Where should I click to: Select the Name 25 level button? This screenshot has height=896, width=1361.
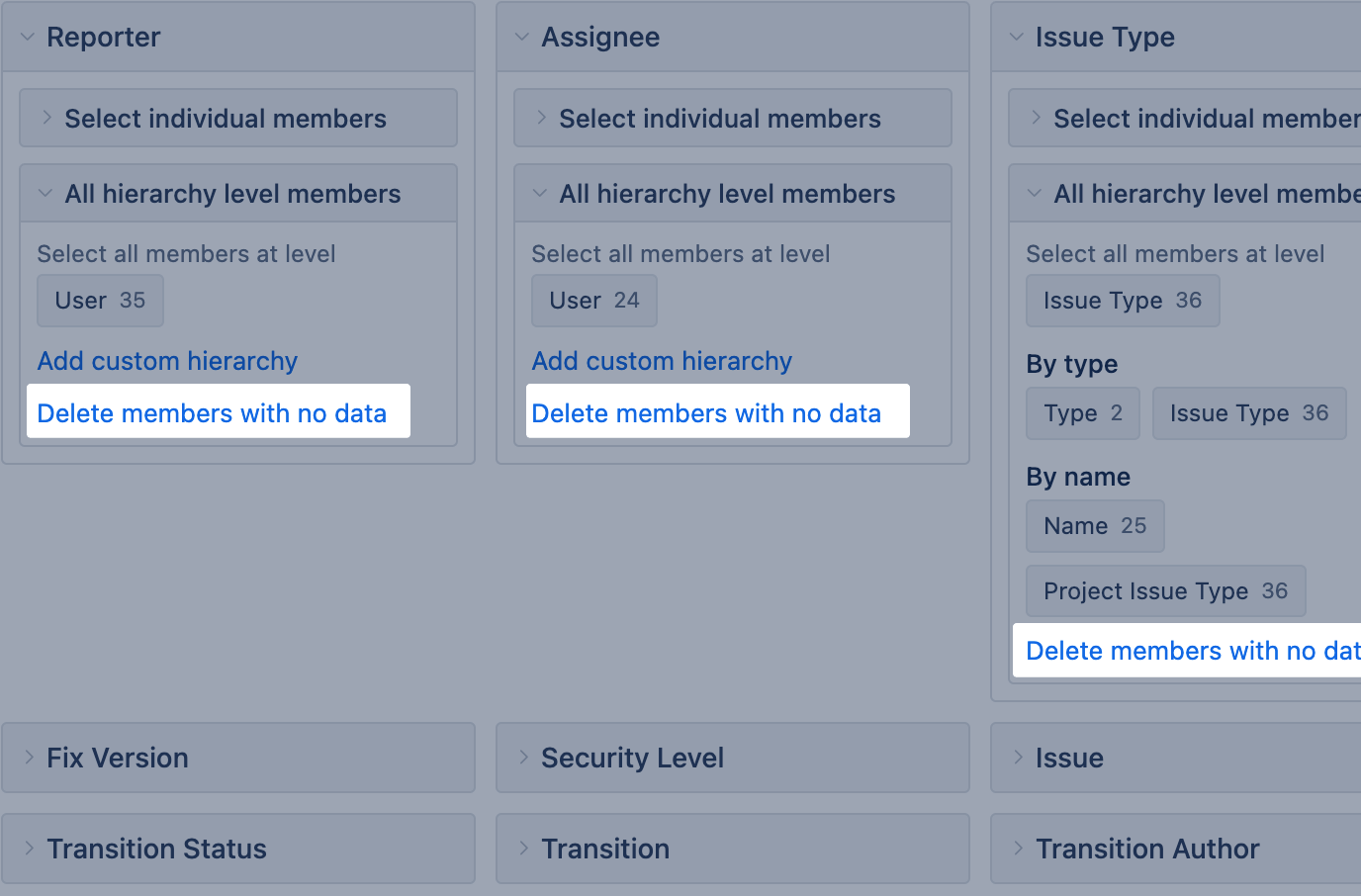[x=1095, y=526]
